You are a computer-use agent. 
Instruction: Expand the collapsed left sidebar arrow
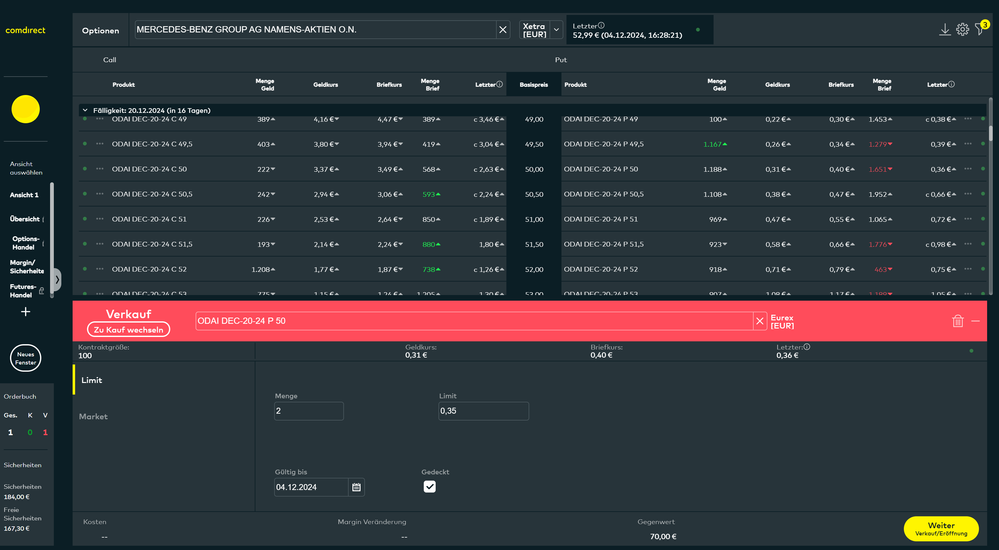tap(56, 279)
